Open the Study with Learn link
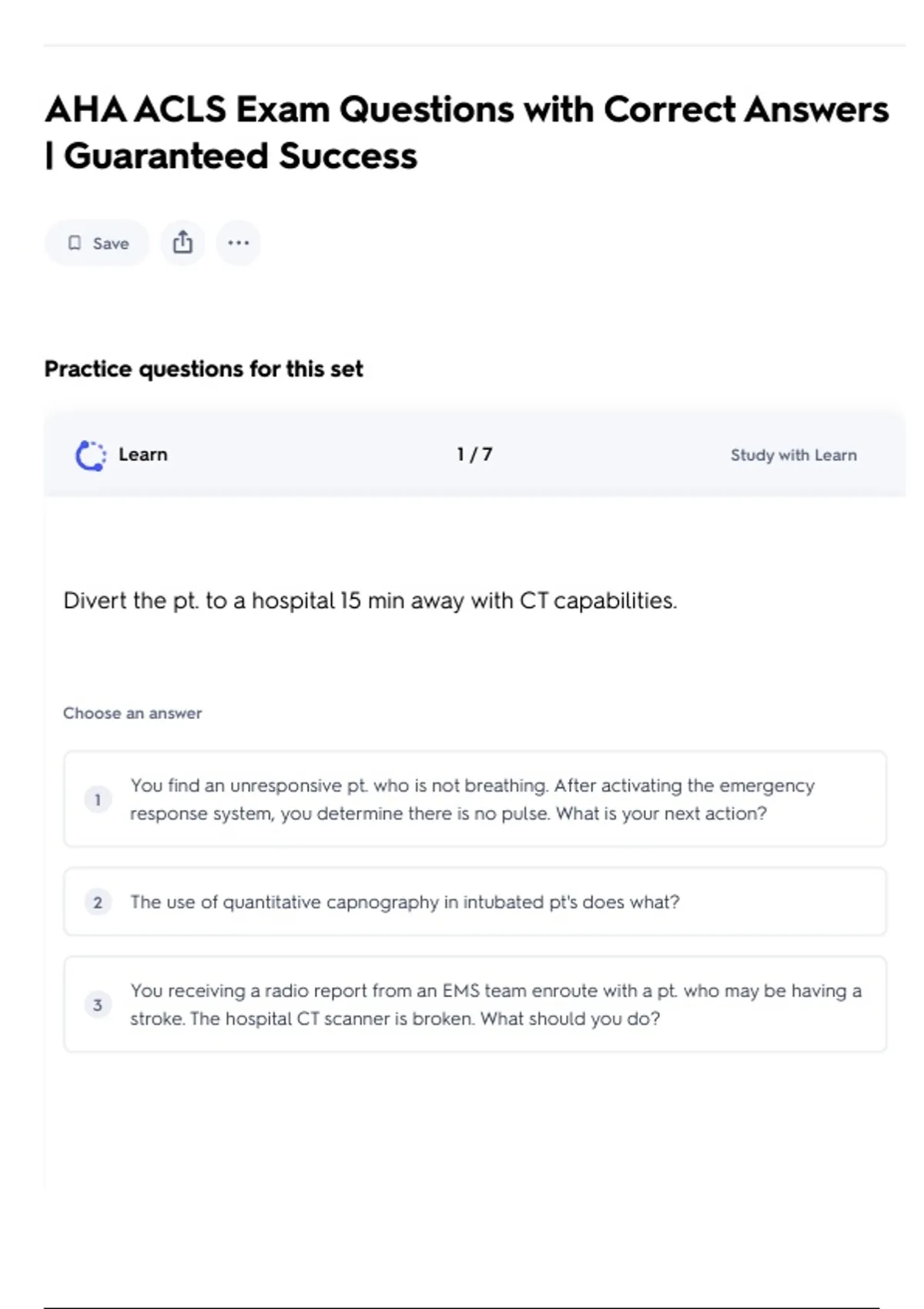This screenshot has width=924, height=1309. 793,455
